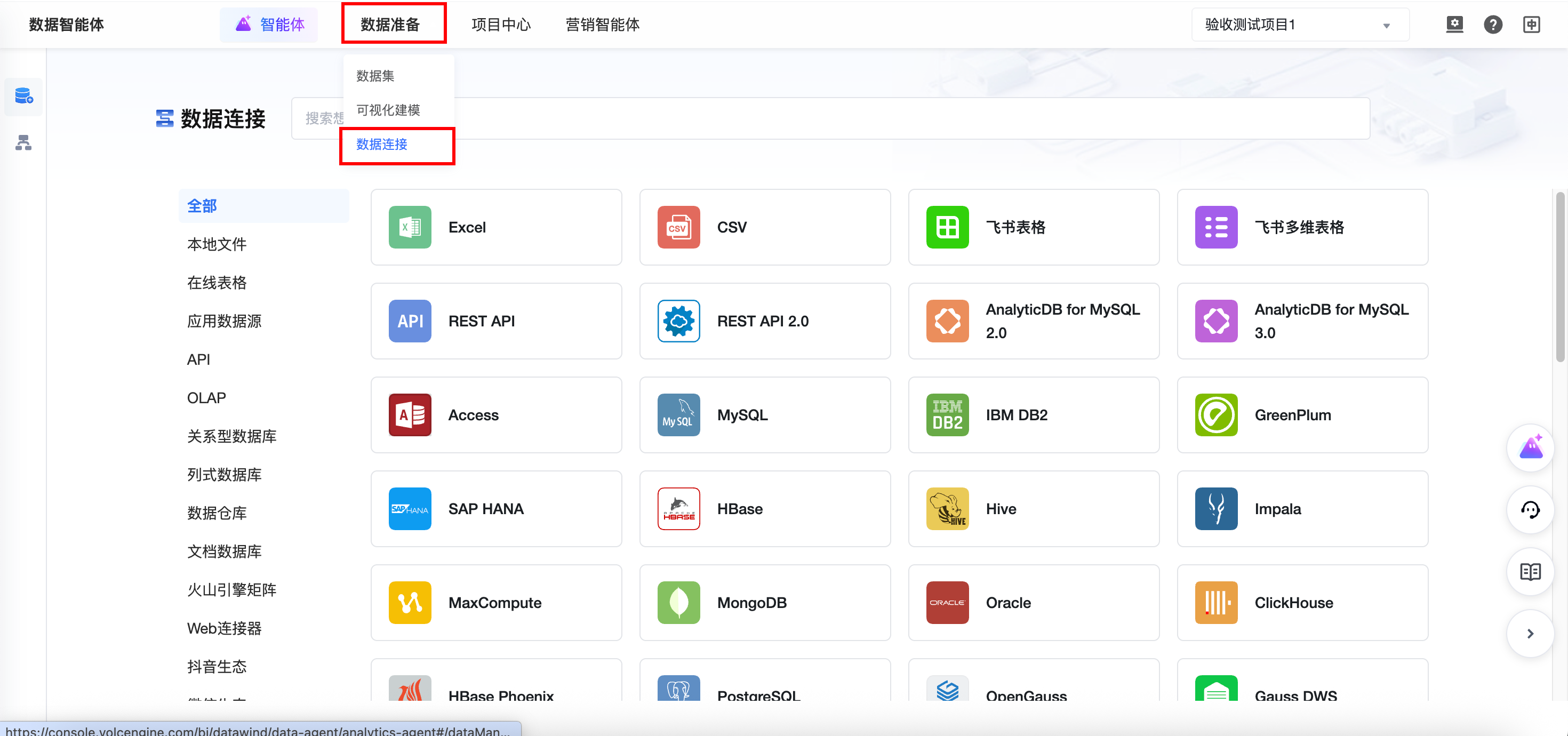Screen dimensions: 1568x736
Task: Choose 可视化建模 menu entry
Action: [388, 110]
